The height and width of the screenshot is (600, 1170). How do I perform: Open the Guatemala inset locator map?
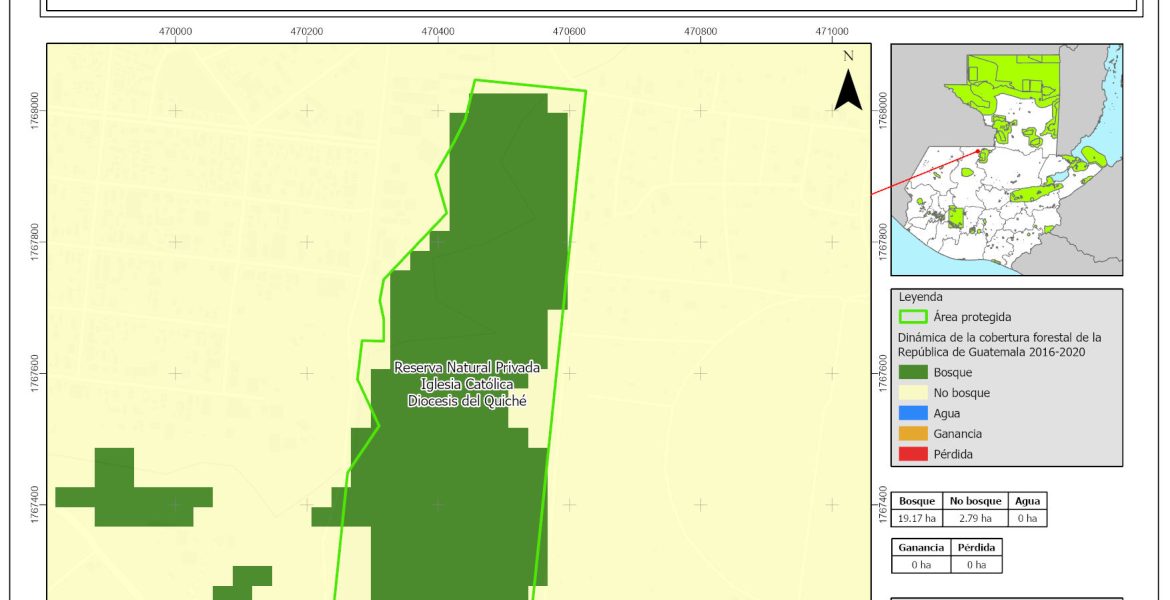point(1007,159)
